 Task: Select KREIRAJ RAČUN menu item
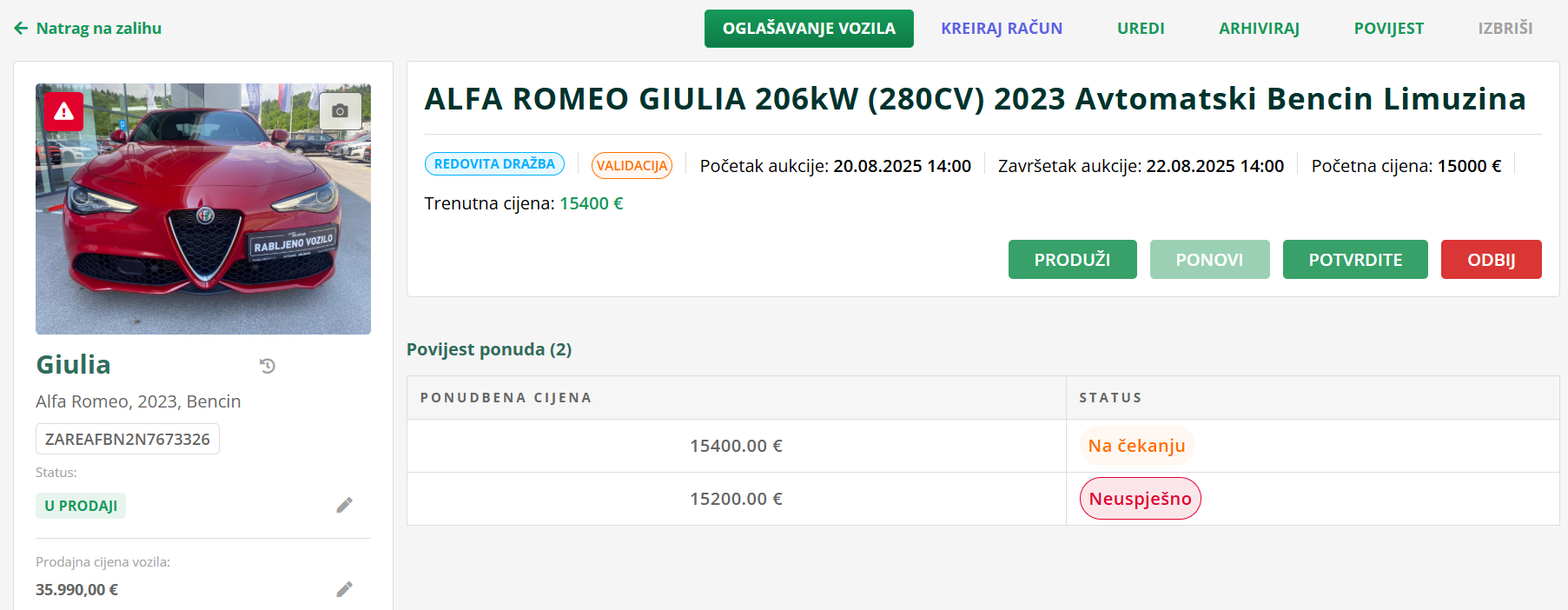(x=1001, y=29)
